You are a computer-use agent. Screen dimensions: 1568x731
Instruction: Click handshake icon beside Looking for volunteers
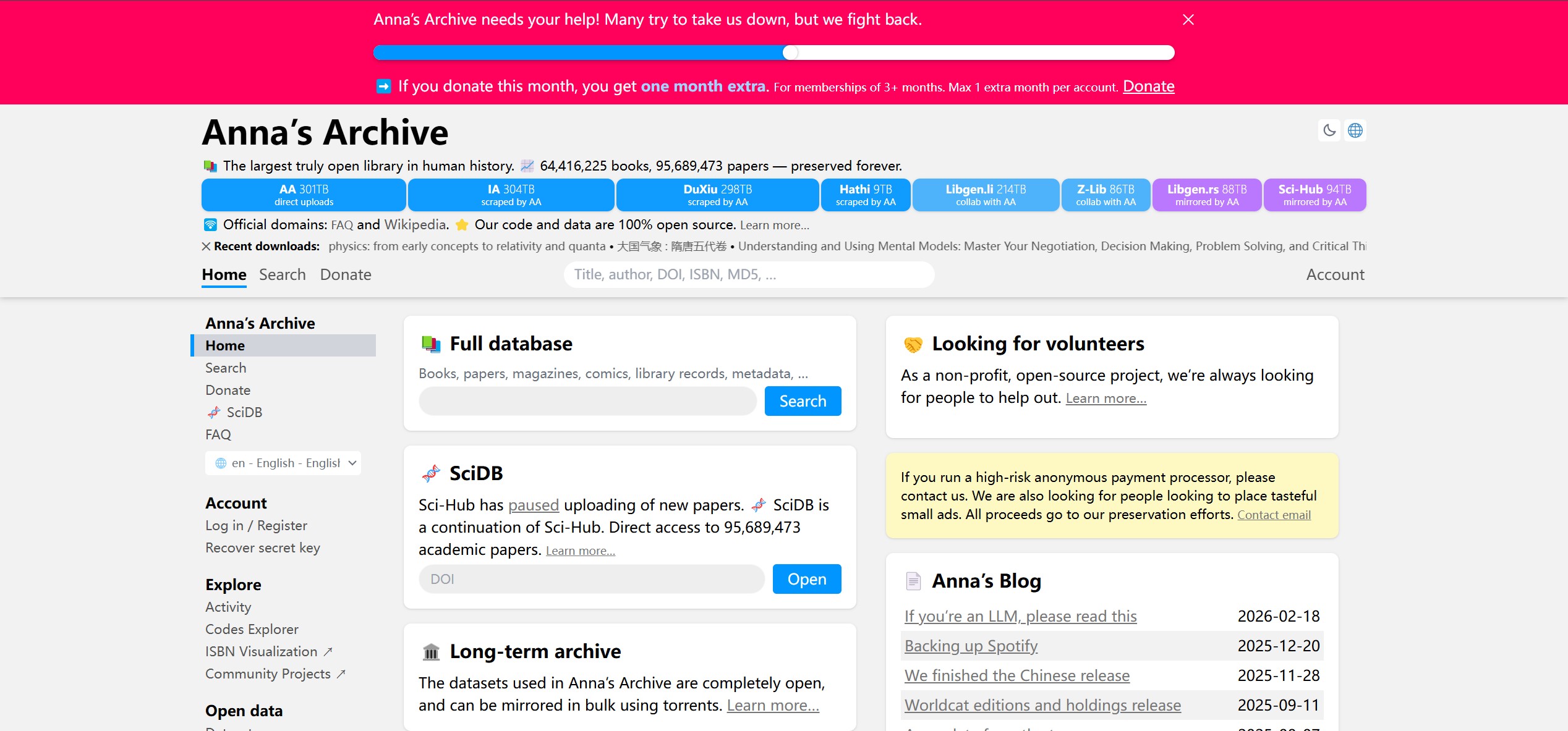913,344
